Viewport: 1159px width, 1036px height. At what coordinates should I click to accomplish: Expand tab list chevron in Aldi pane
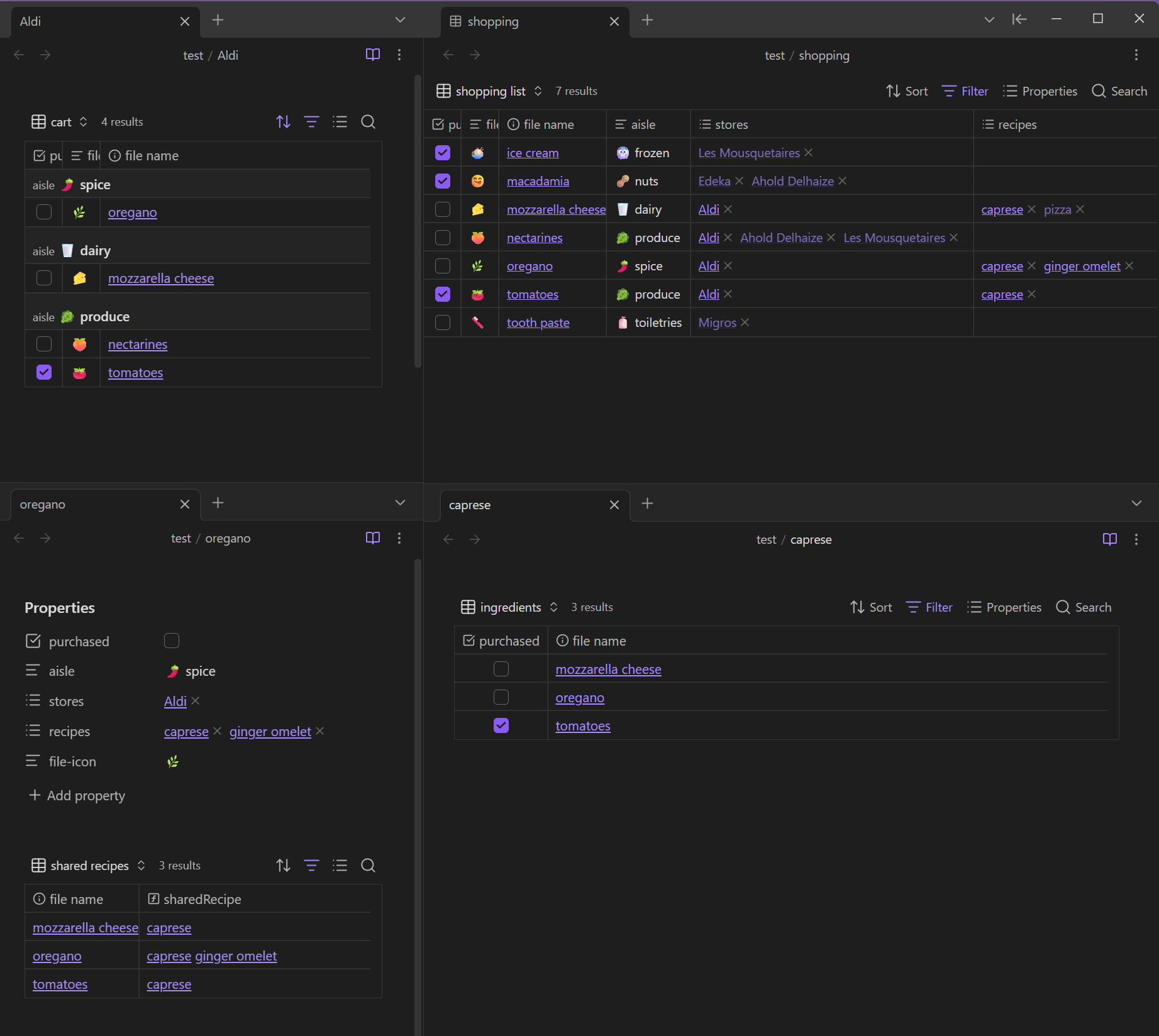(x=400, y=20)
